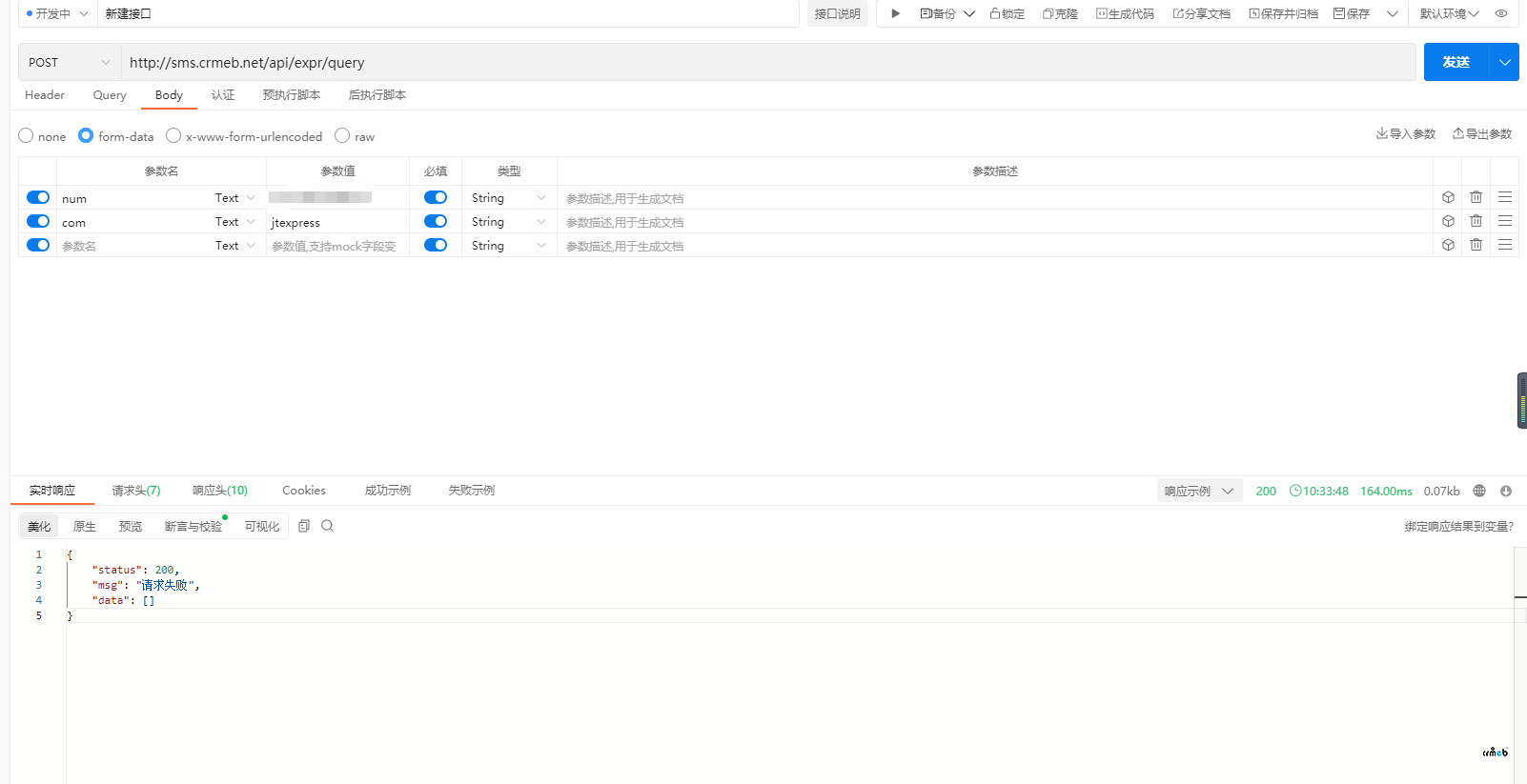Click the search icon in response toolbar
The width and height of the screenshot is (1527, 784).
pyautogui.click(x=327, y=526)
